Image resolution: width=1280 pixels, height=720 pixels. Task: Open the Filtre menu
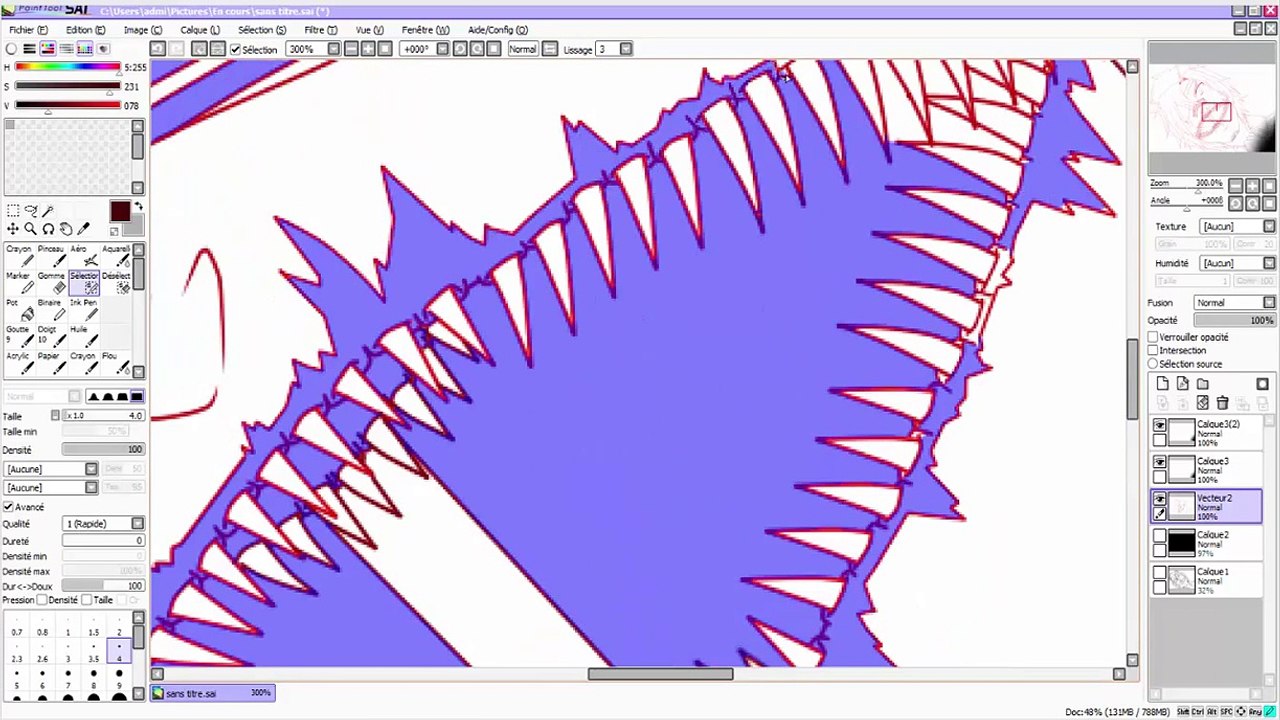click(320, 30)
